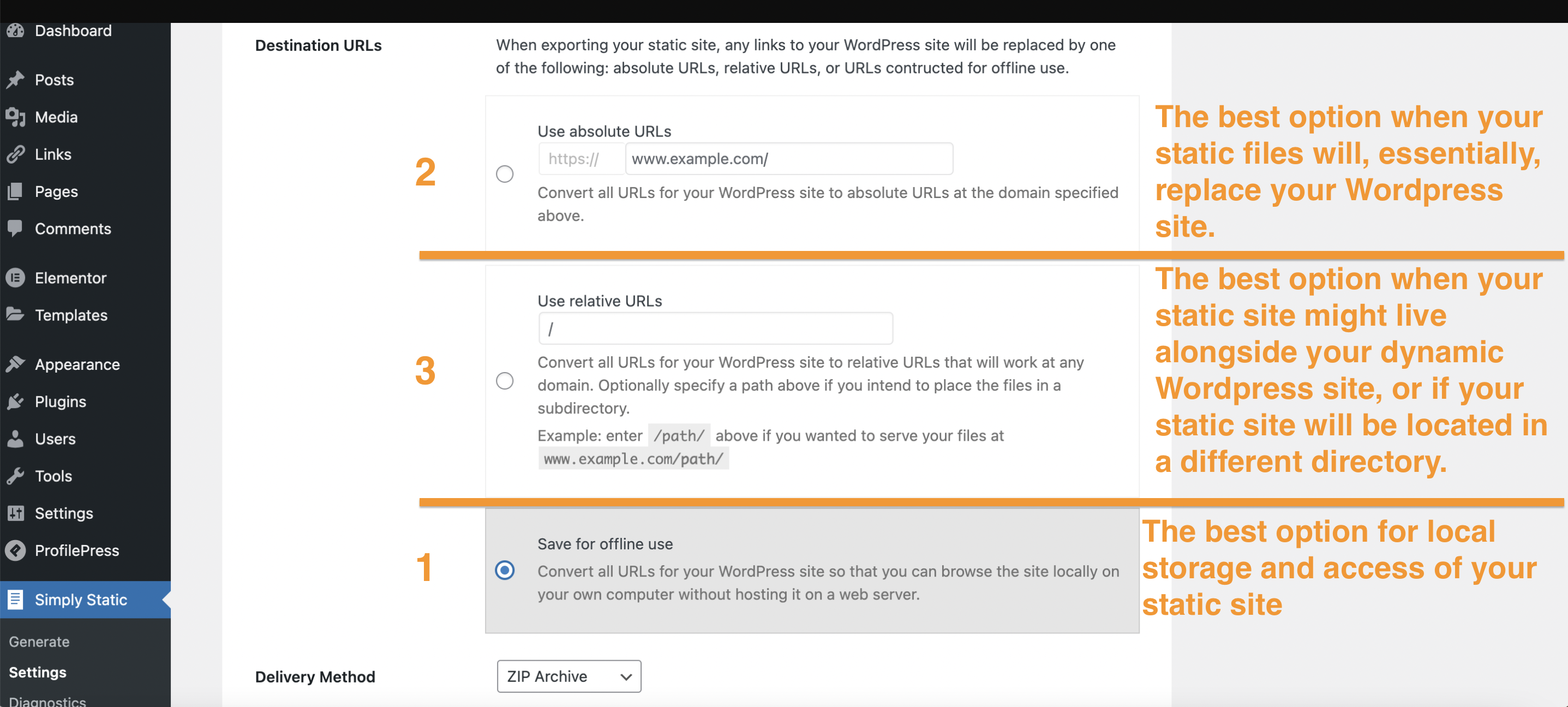Open the Elementor icon in sidebar

(x=15, y=278)
